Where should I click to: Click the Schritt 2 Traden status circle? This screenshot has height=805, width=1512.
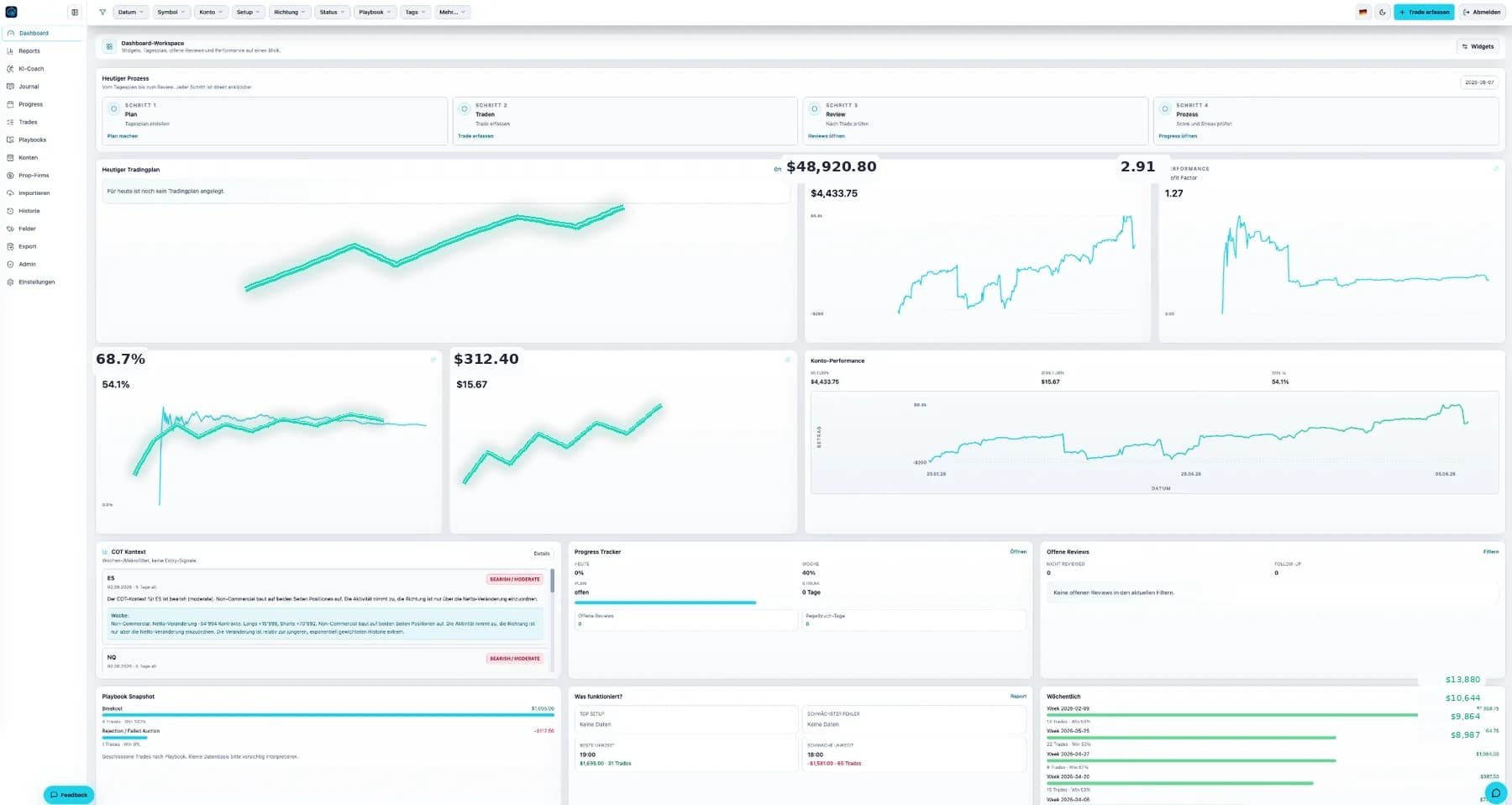pos(464,108)
